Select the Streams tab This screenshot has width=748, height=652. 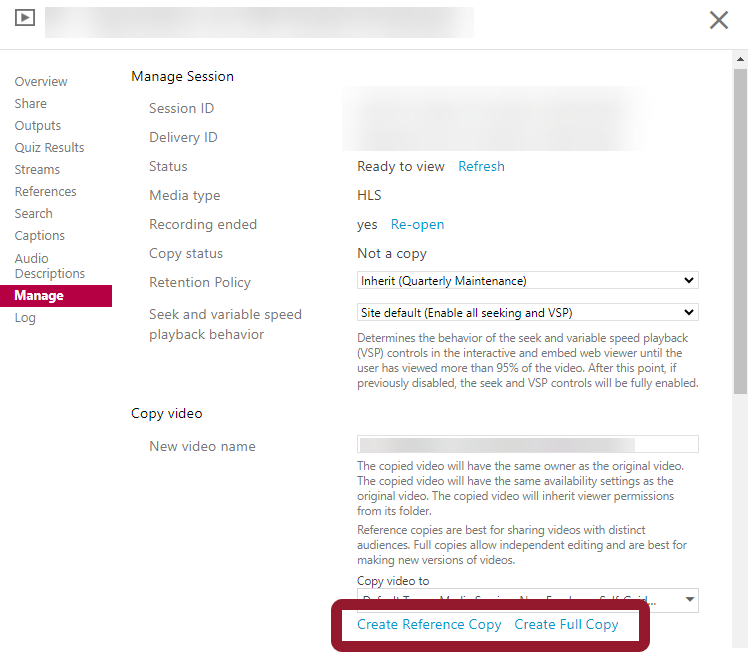pos(37,170)
